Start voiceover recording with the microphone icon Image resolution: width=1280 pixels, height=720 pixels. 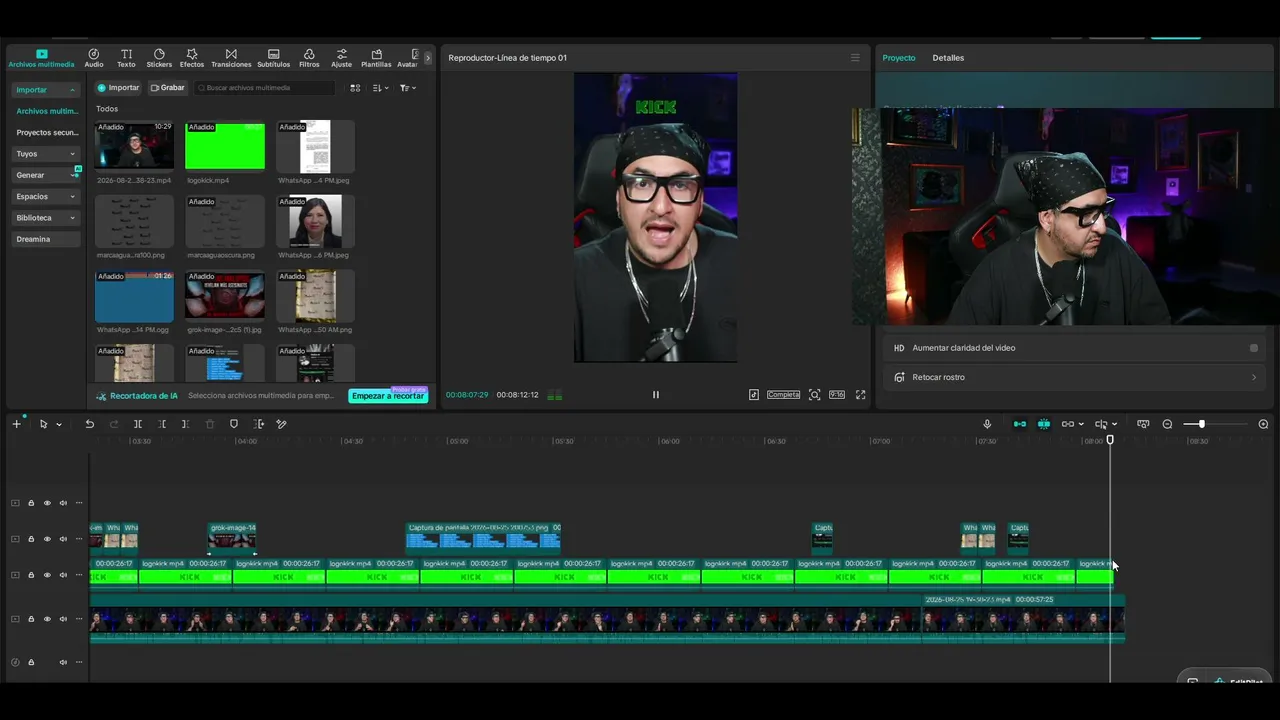[987, 424]
